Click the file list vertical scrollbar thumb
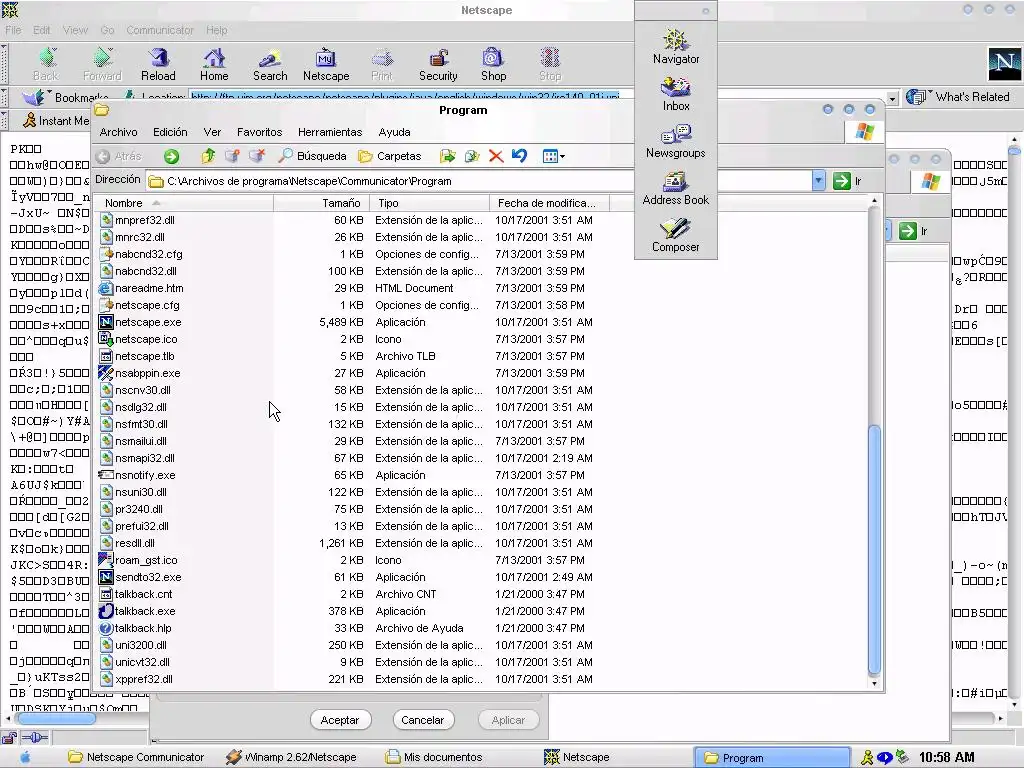 coord(874,549)
